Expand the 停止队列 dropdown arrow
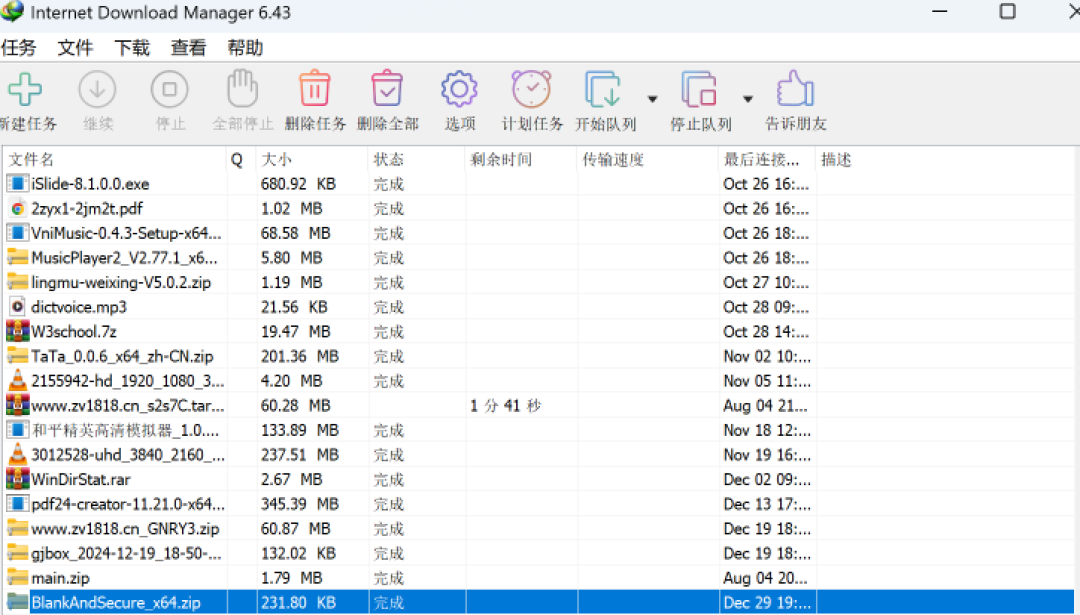Screen dimensions: 1080x615 tap(748, 99)
